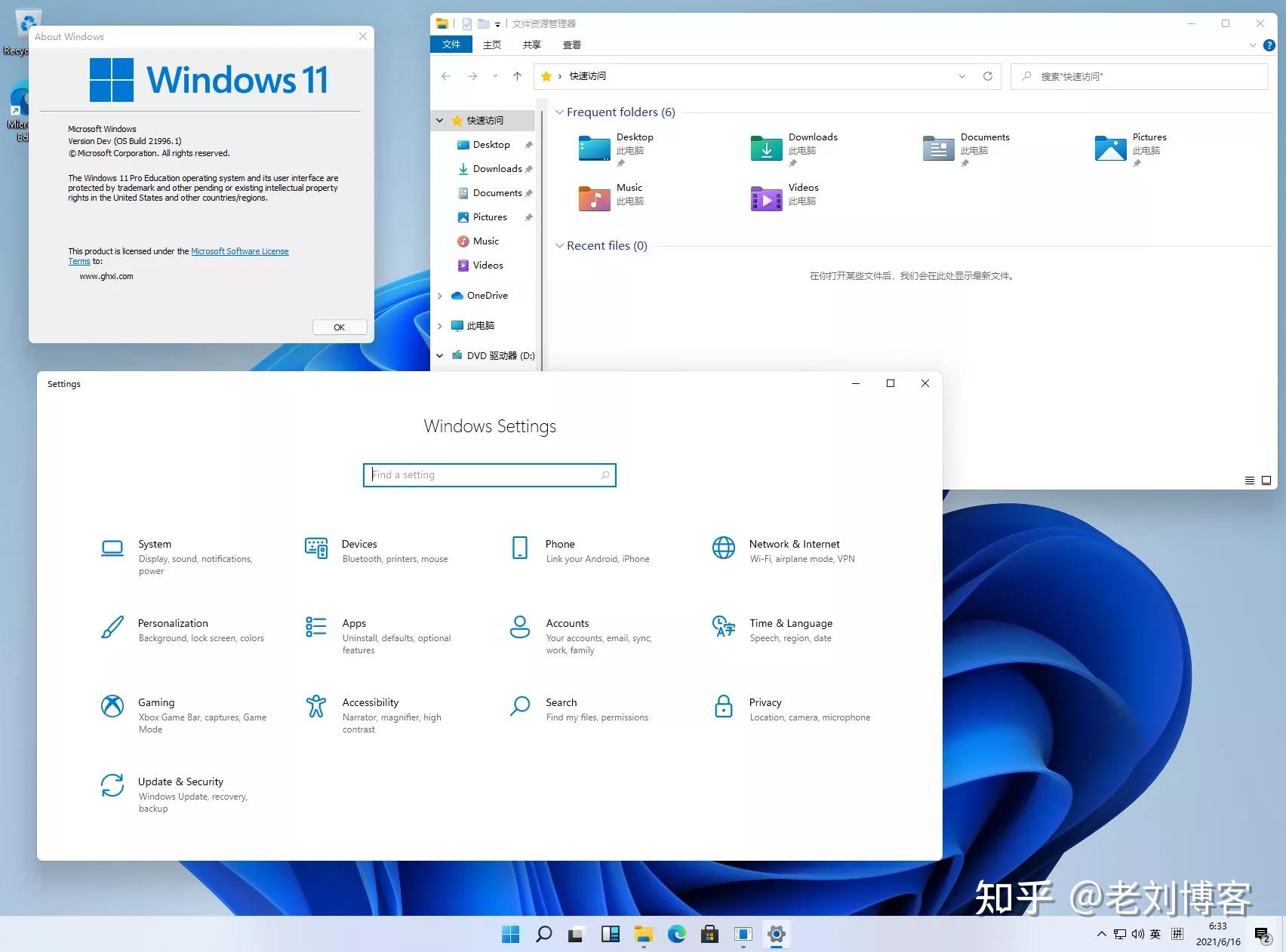Viewport: 1286px width, 952px height.
Task: Open Time & Language settings
Action: (772, 630)
